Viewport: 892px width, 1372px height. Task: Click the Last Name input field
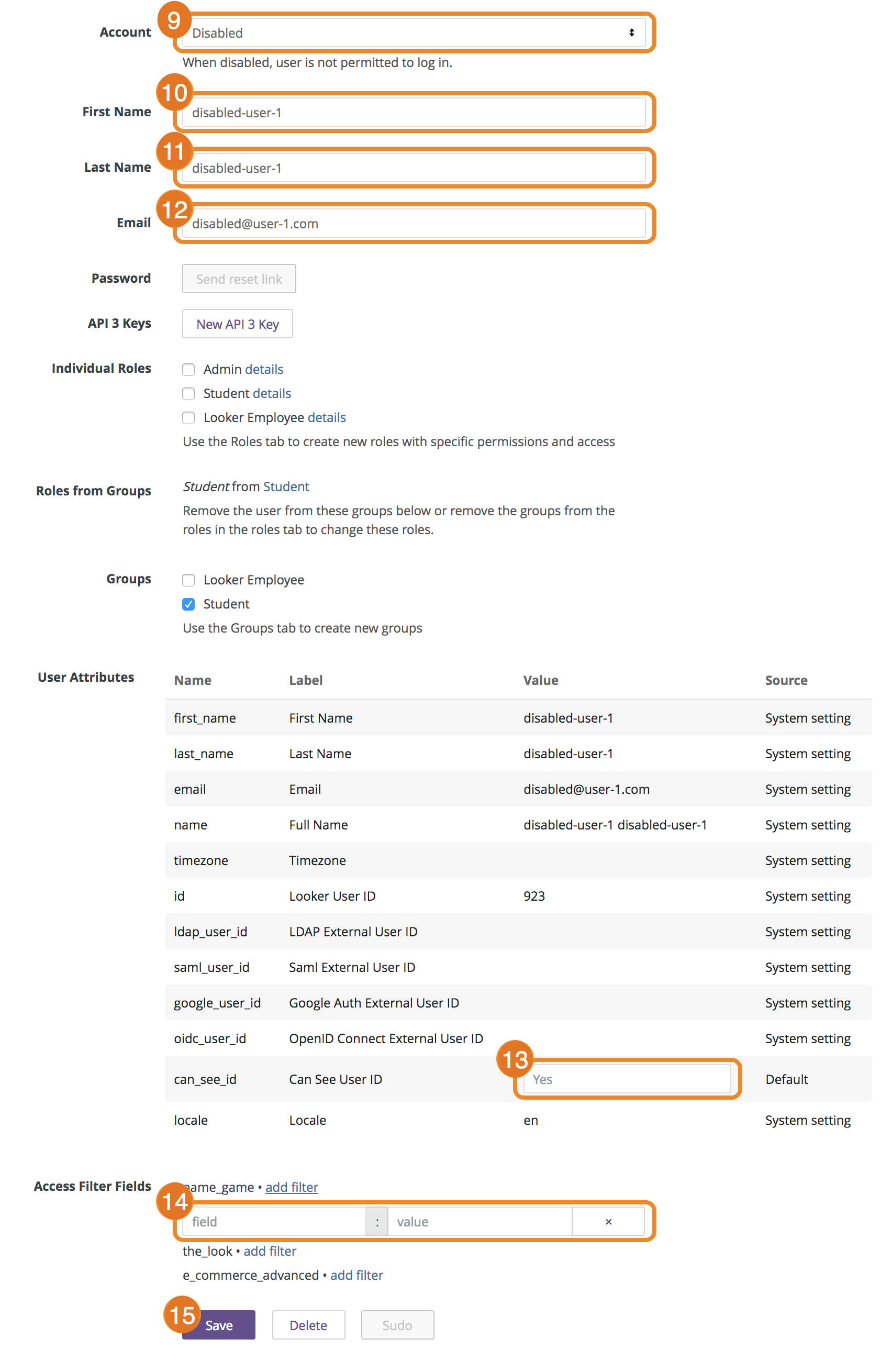(412, 168)
